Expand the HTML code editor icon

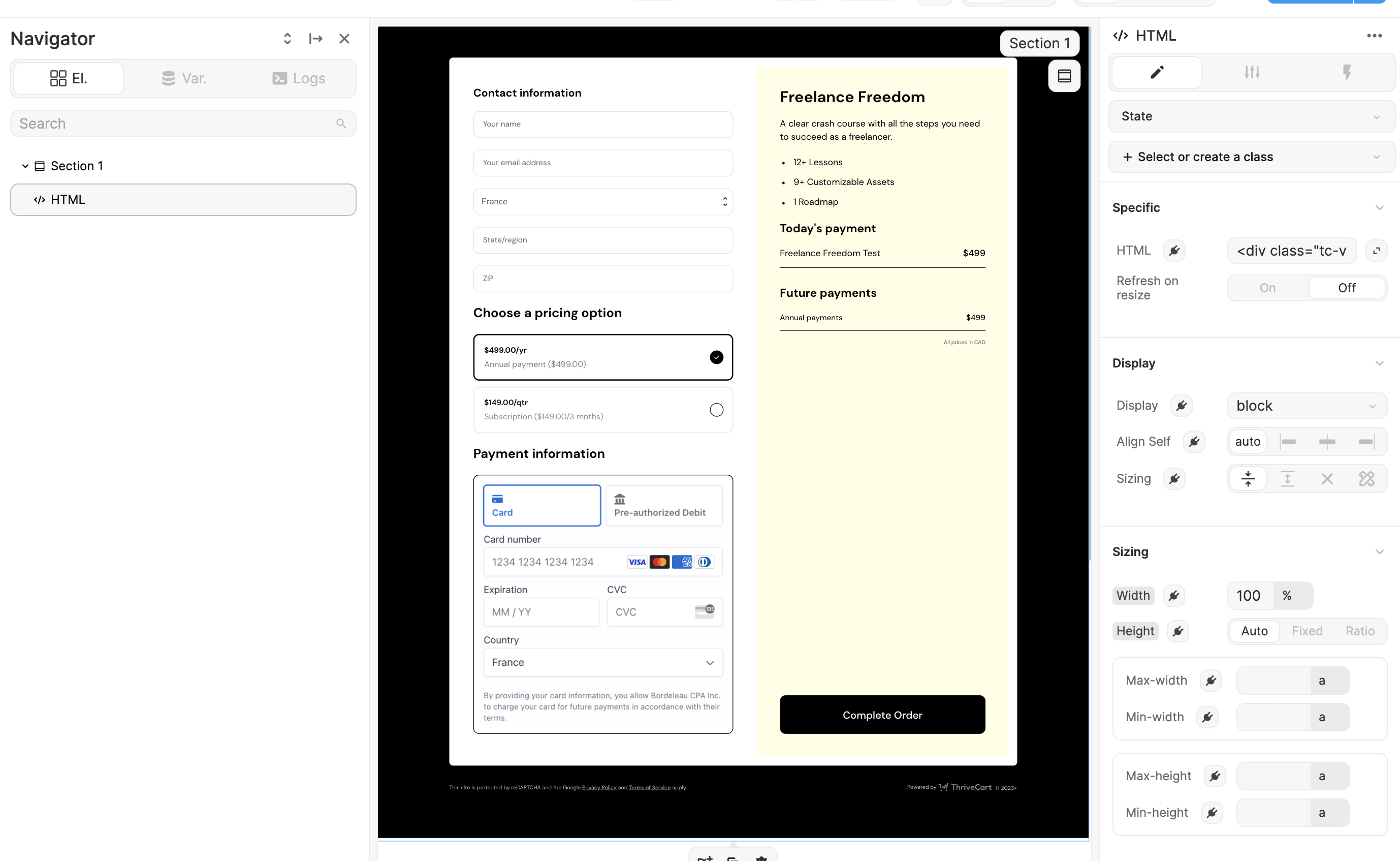(x=1376, y=251)
